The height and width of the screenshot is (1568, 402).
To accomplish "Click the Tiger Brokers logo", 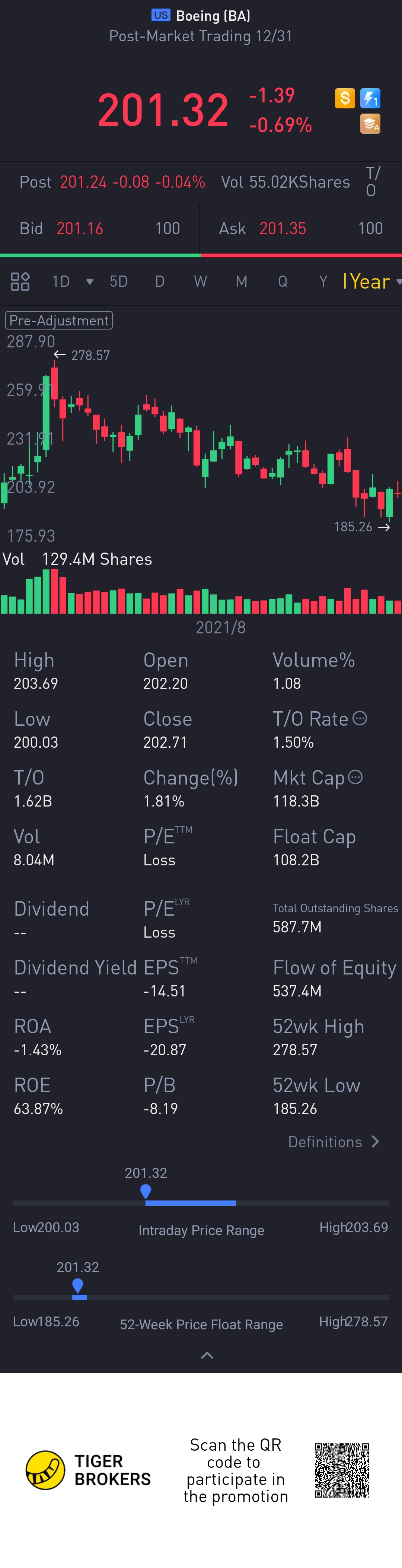I will pos(46,1470).
